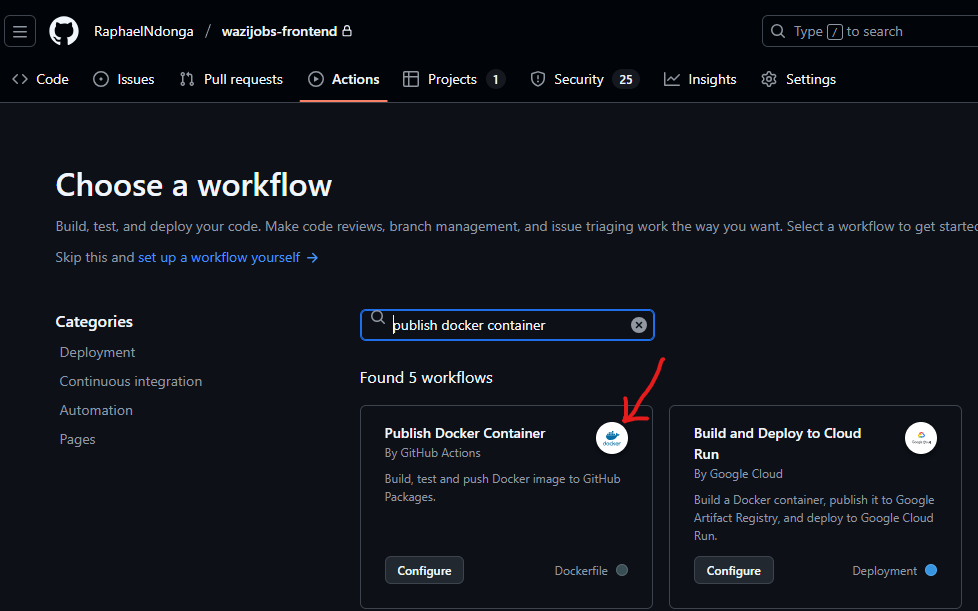Select the Deployment category
The width and height of the screenshot is (978, 611).
pyautogui.click(x=97, y=352)
